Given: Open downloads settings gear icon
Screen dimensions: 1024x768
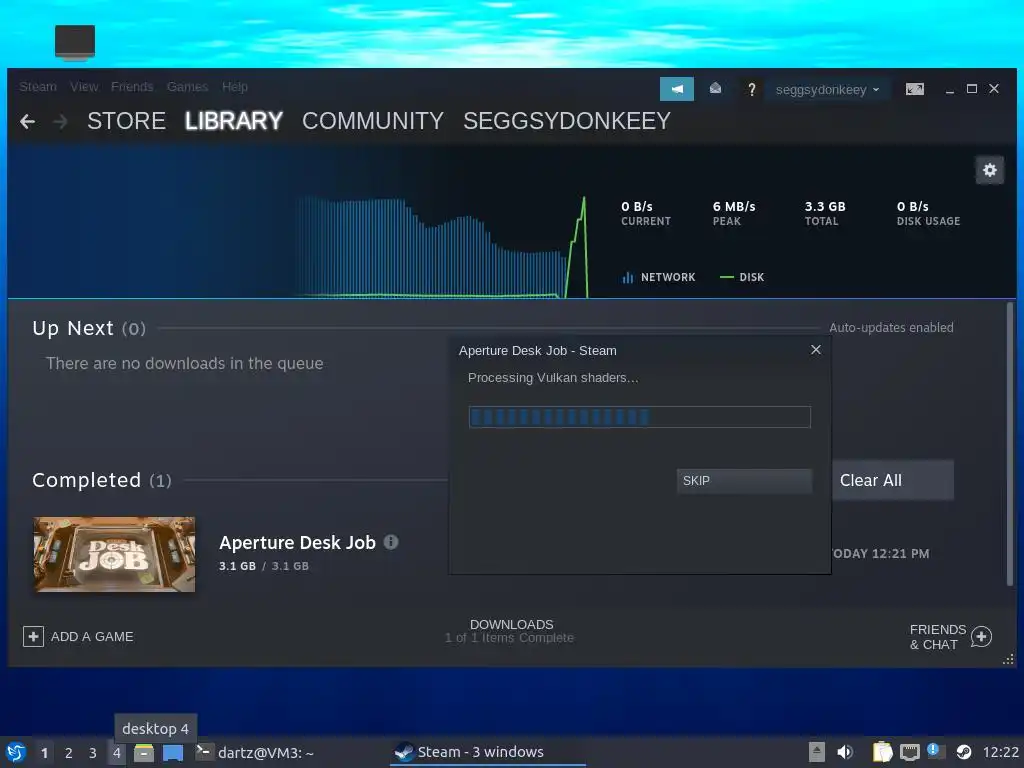Looking at the screenshot, I should 990,170.
